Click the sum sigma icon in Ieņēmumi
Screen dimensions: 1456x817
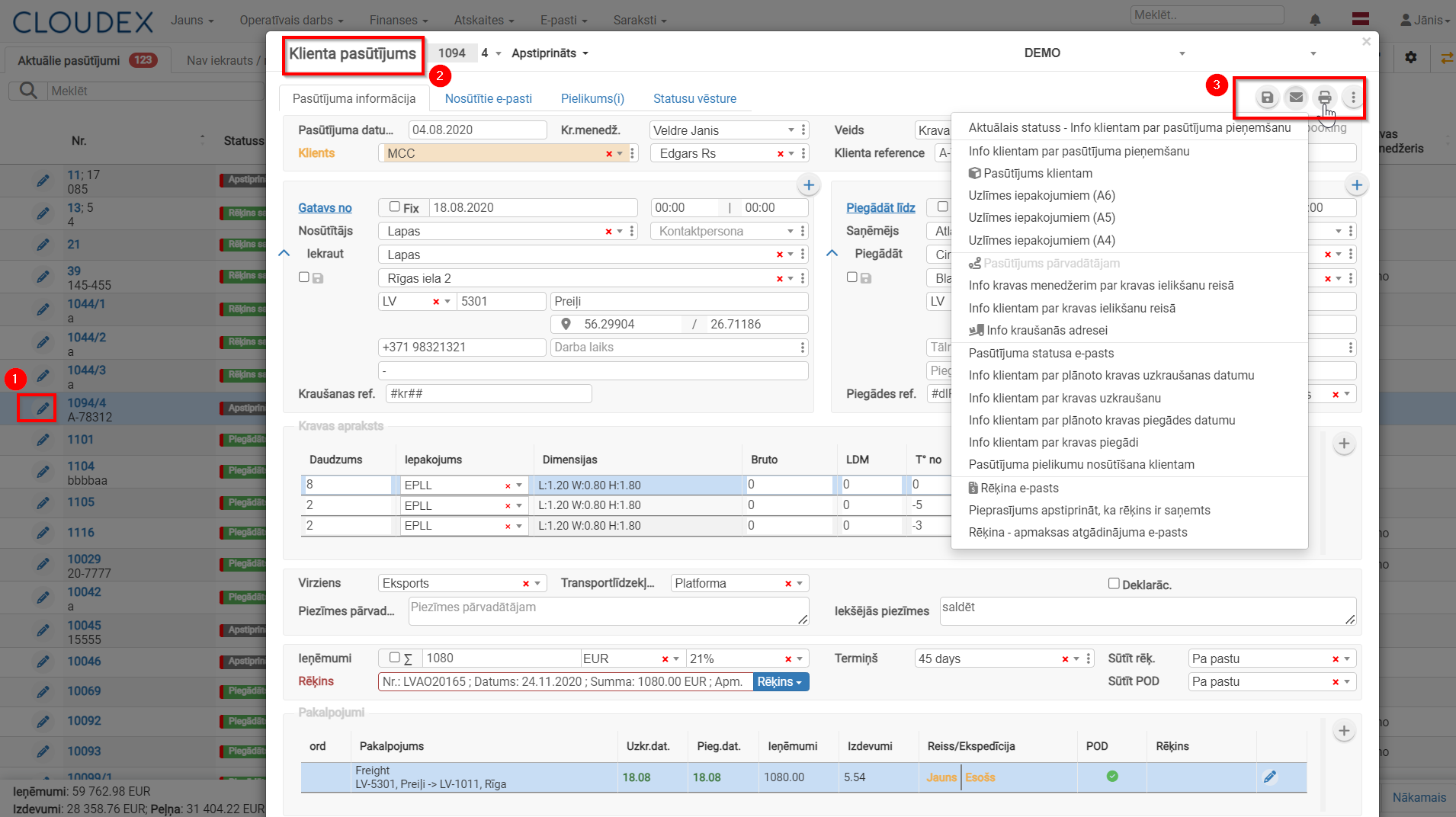(x=408, y=658)
